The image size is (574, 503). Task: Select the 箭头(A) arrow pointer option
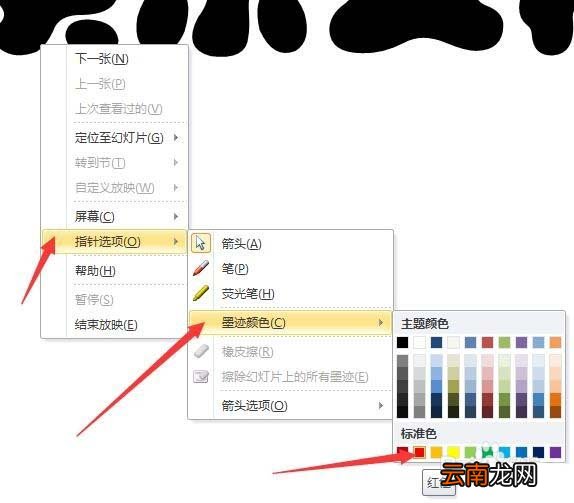pos(291,243)
